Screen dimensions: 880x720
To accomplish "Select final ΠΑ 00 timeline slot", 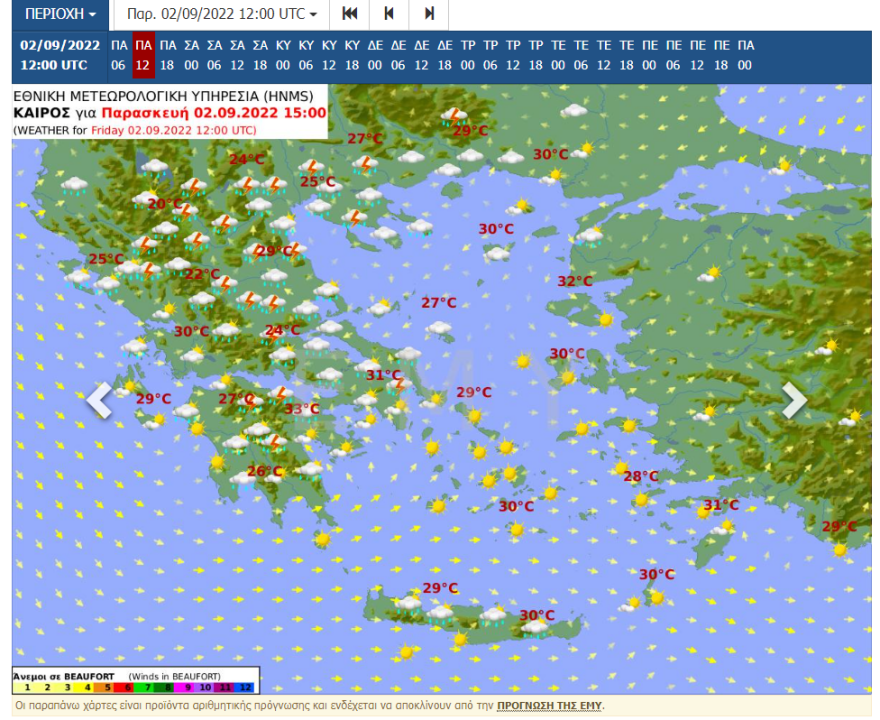I will click(745, 55).
